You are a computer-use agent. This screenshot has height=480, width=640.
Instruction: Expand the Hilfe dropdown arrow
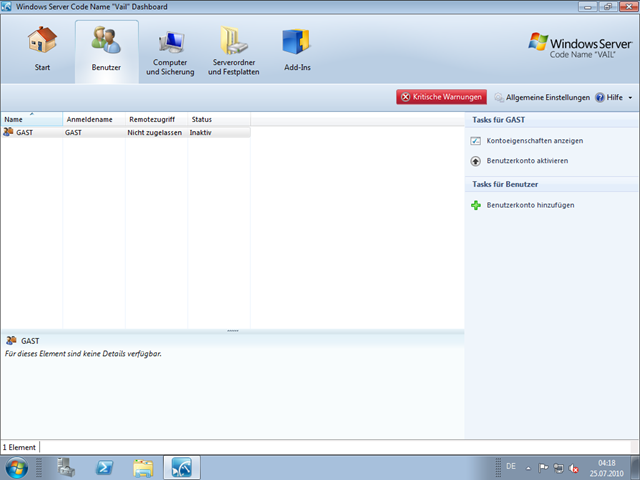[630, 98]
